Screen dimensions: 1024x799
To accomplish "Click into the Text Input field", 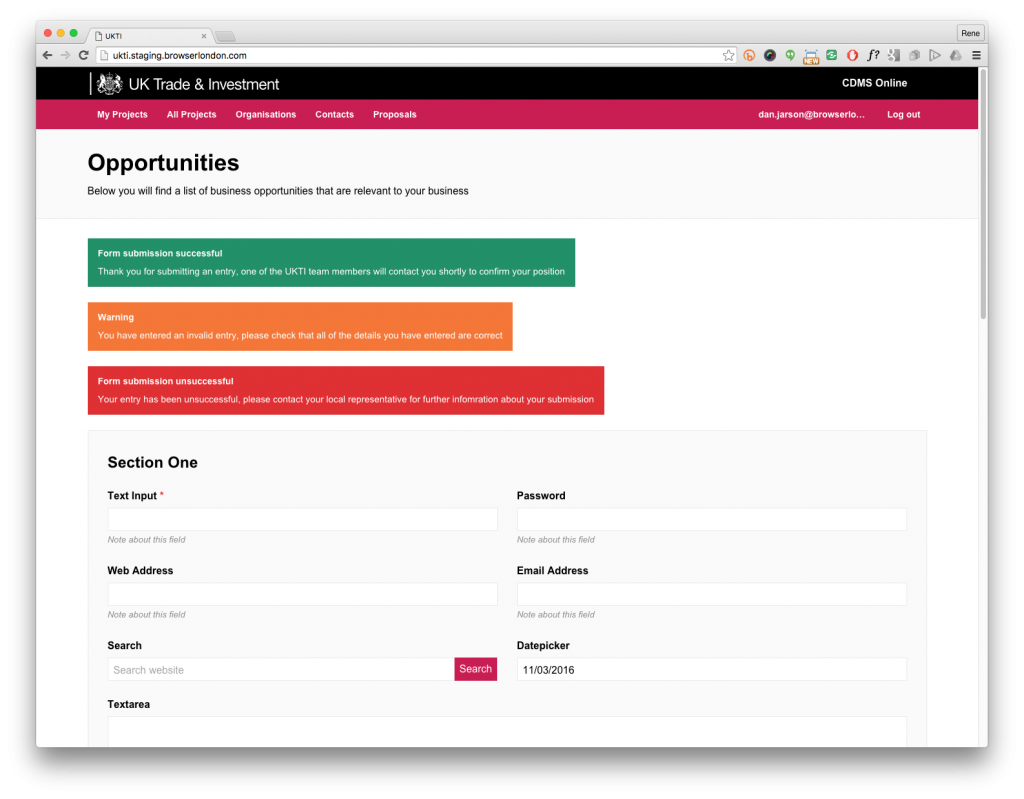I will coord(302,519).
